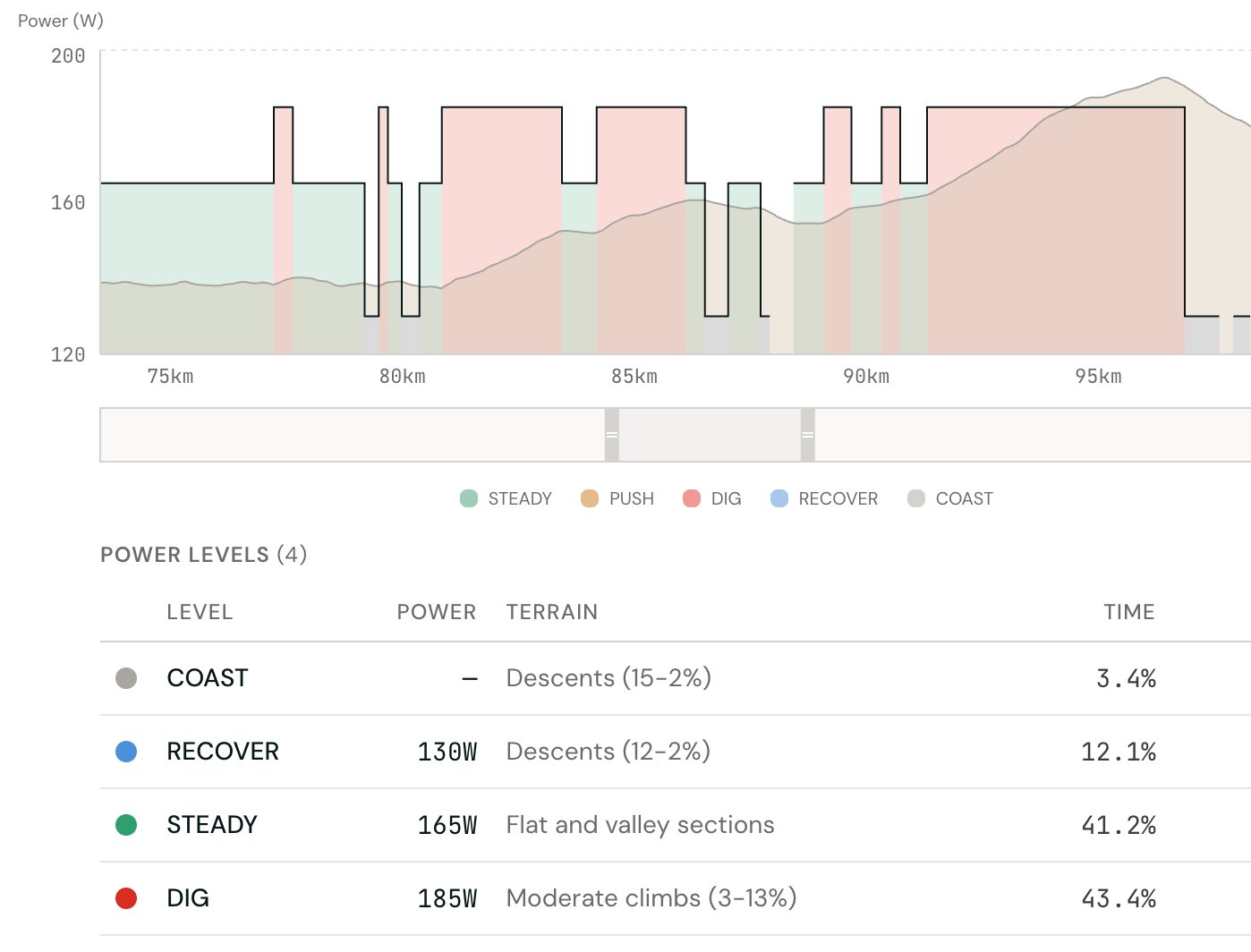
Task: Click the 85km axis label
Action: click(x=634, y=377)
